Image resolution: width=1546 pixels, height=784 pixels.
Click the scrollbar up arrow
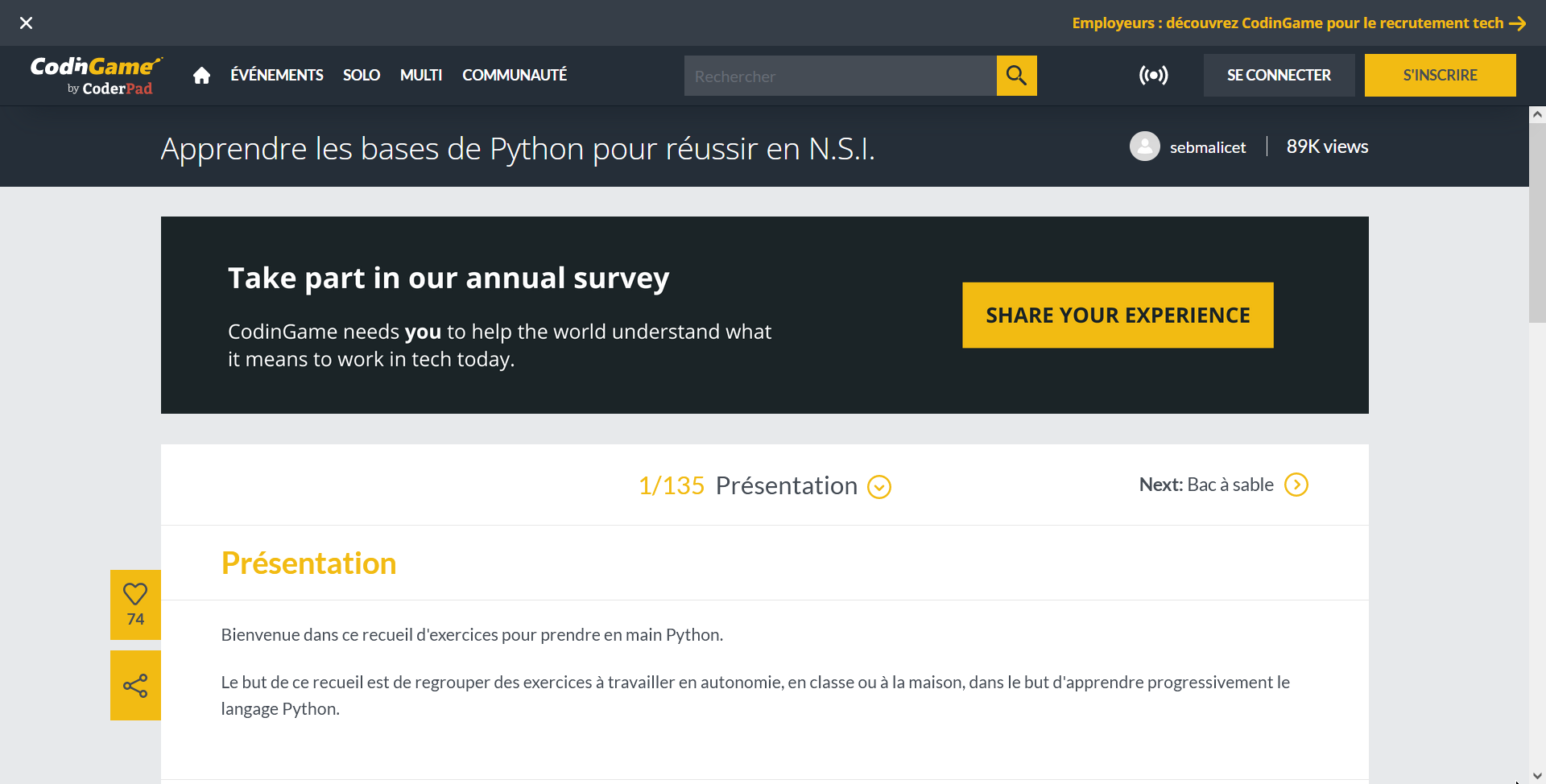coord(1537,114)
